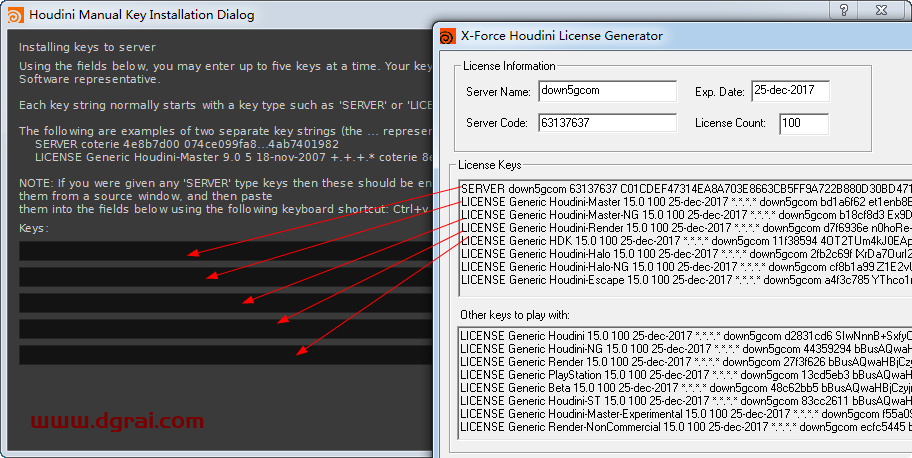Viewport: 912px width, 458px height.
Task: Select the Houdini-ST license line
Action: [686, 400]
